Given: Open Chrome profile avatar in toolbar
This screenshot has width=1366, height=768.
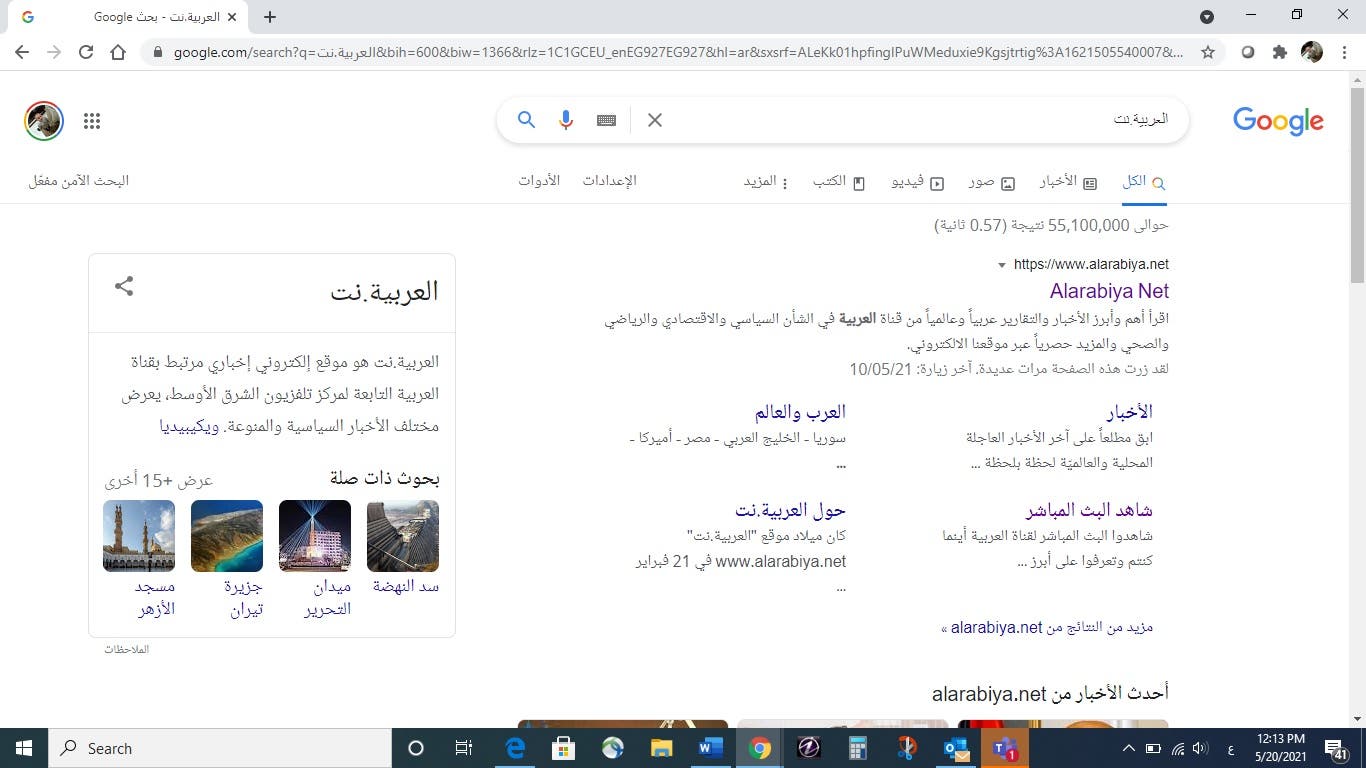Looking at the screenshot, I should click(x=1312, y=52).
